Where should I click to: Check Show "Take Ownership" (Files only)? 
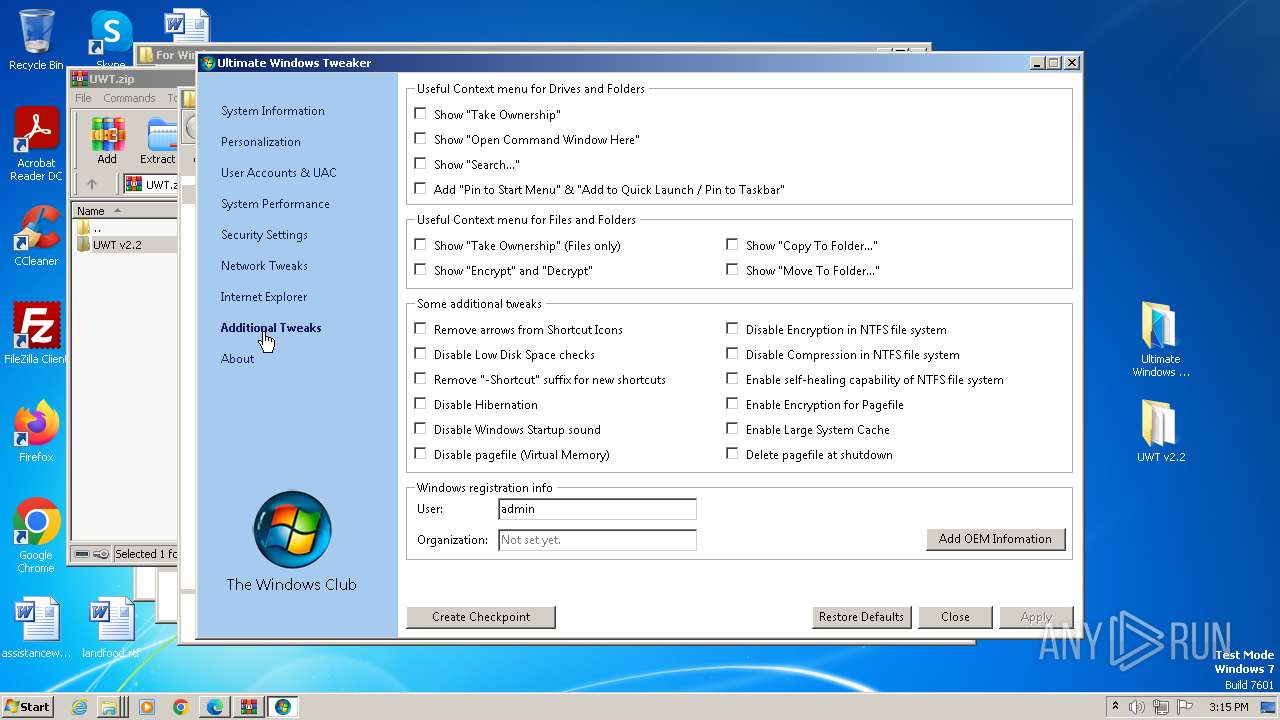click(x=420, y=245)
